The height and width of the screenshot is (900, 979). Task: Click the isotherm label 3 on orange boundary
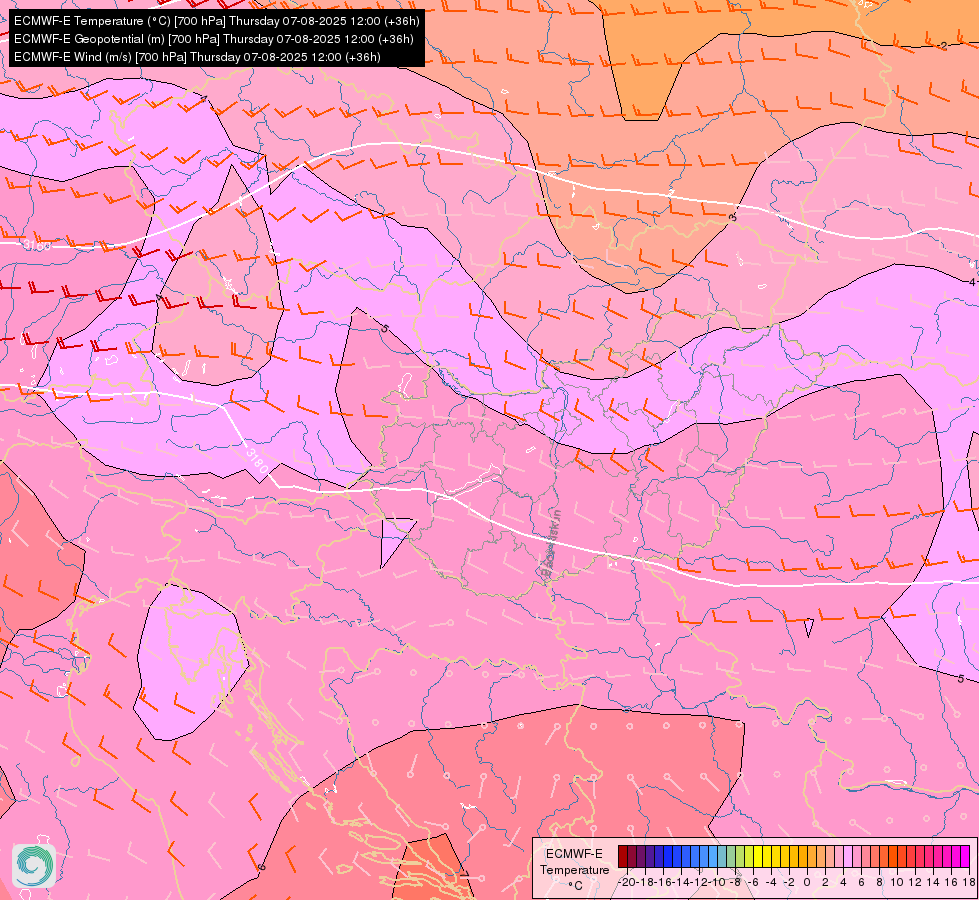(x=733, y=217)
